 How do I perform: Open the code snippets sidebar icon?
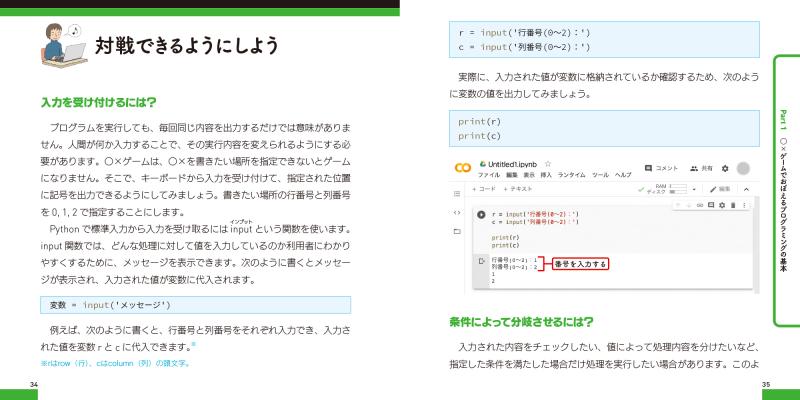pos(457,213)
